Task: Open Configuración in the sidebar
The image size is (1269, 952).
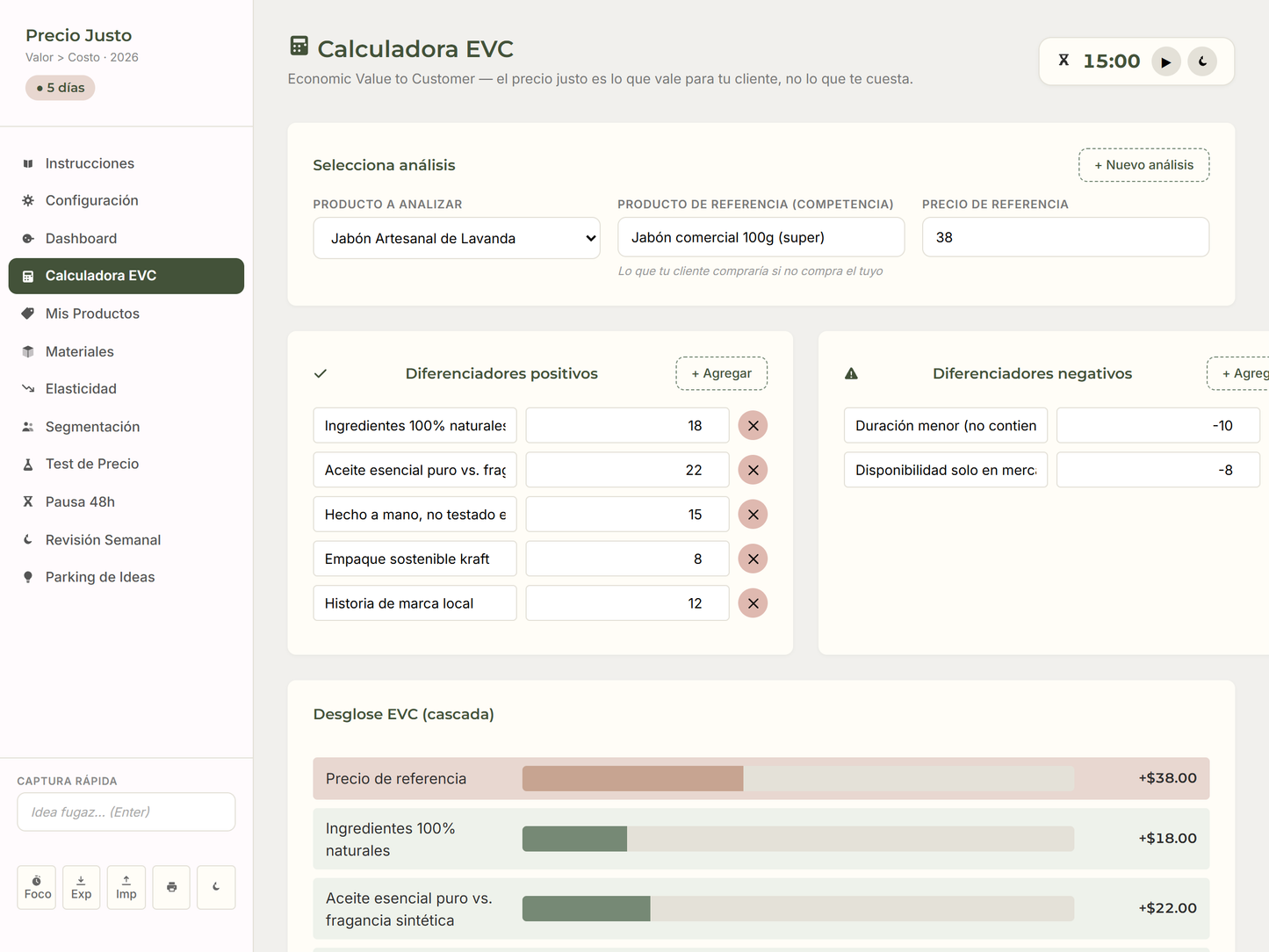Action: click(126, 200)
